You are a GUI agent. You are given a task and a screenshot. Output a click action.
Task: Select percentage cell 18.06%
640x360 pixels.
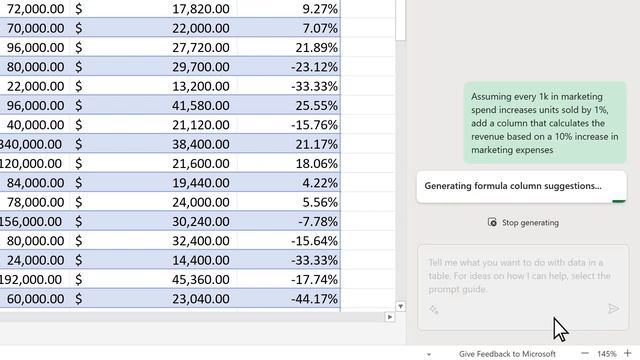(289, 164)
